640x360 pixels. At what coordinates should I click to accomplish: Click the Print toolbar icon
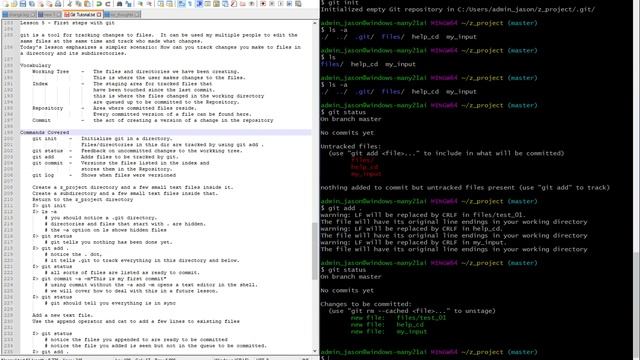(58, 4)
